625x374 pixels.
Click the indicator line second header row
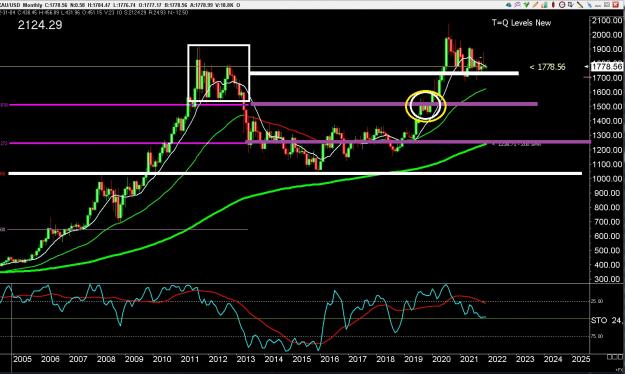94,12
